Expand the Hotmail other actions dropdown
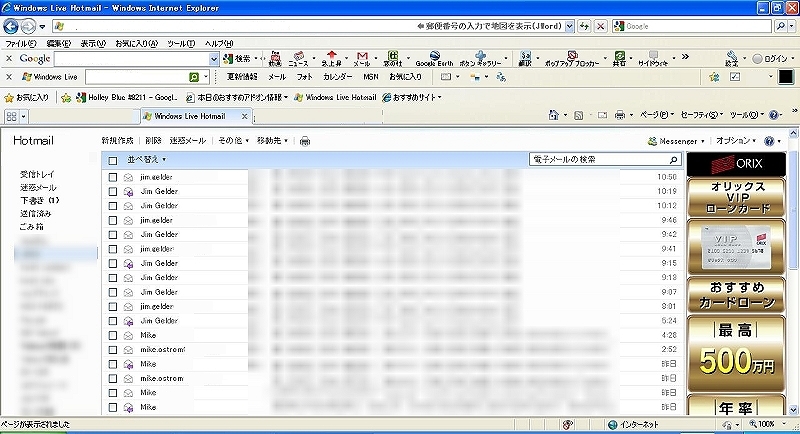 tap(234, 141)
